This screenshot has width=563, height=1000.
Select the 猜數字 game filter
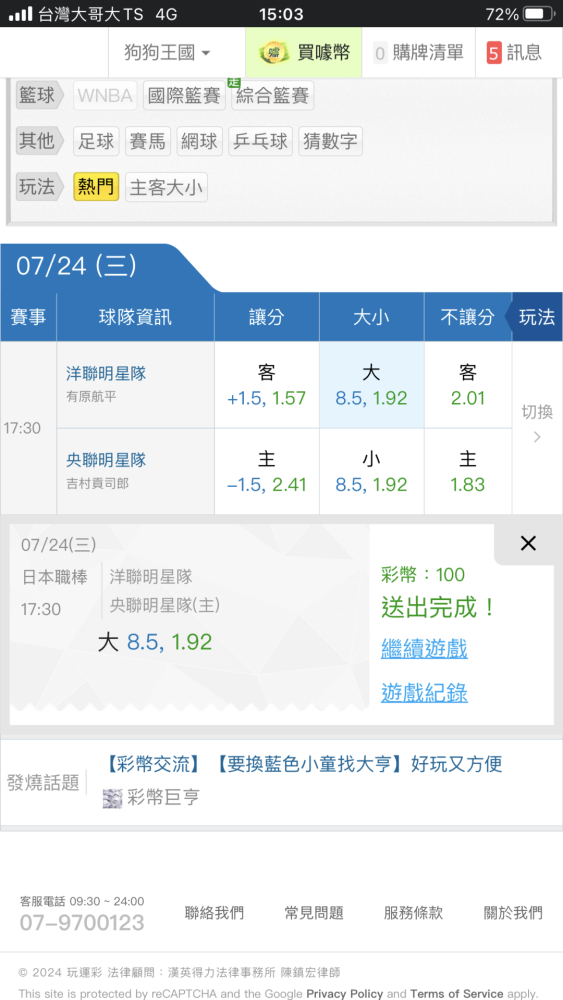click(330, 141)
